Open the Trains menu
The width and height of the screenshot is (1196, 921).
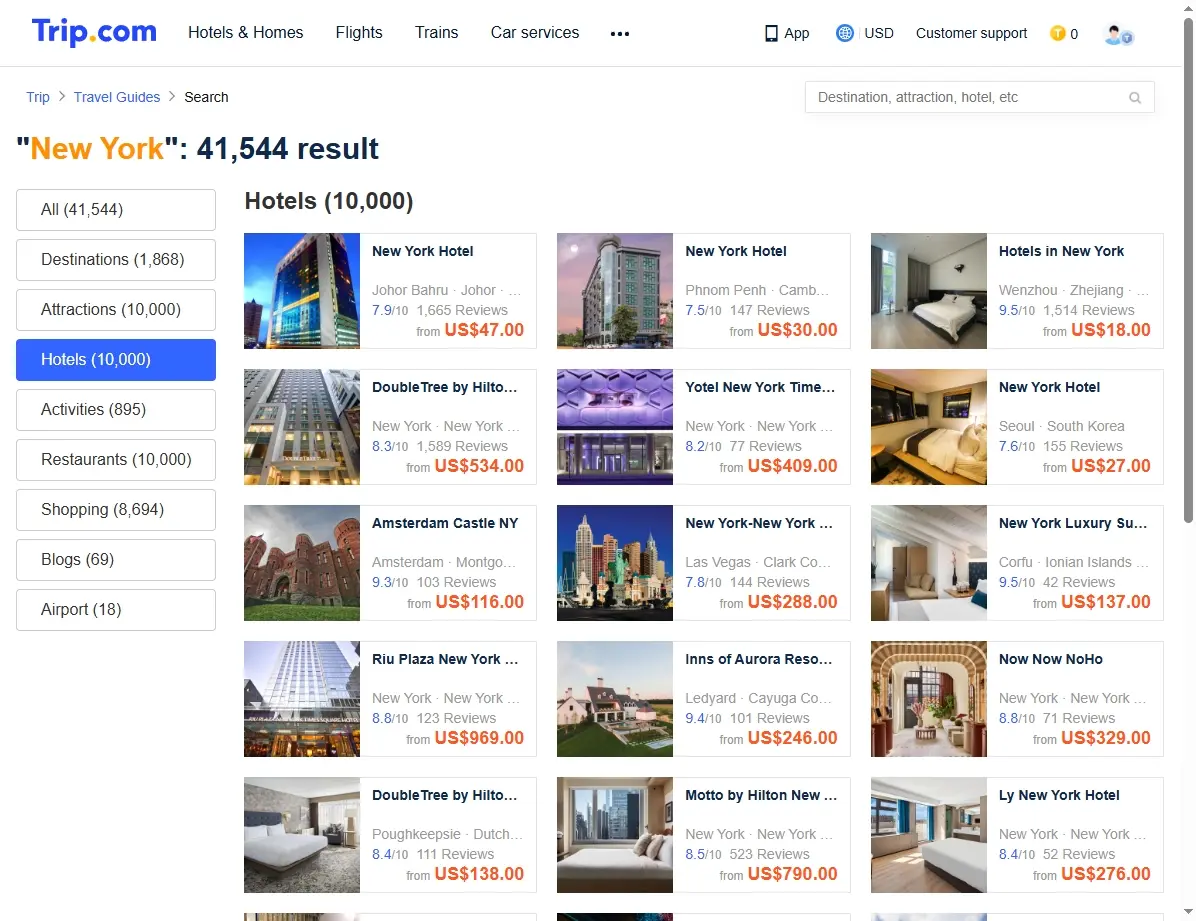pos(436,33)
